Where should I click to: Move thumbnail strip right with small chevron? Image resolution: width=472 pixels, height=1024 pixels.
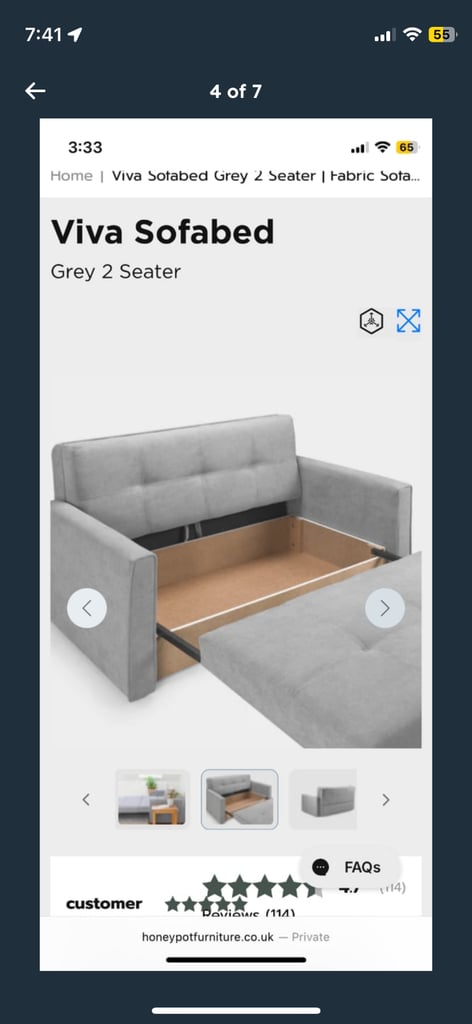[386, 799]
